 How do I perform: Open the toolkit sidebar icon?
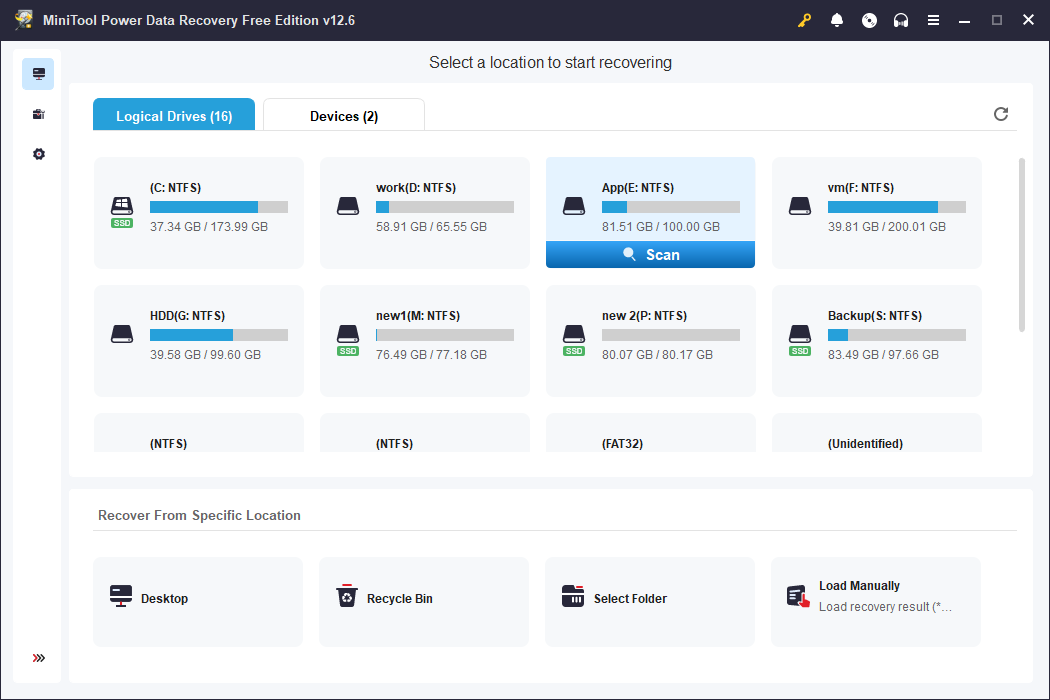(x=38, y=114)
